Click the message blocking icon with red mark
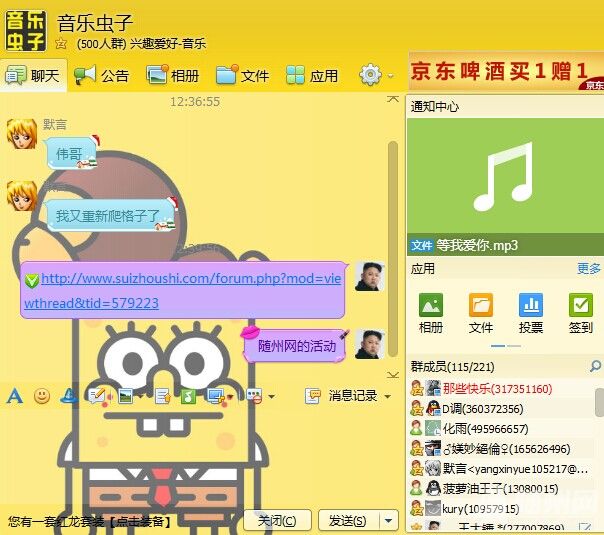Viewport: 604px width, 535px height. (254, 396)
